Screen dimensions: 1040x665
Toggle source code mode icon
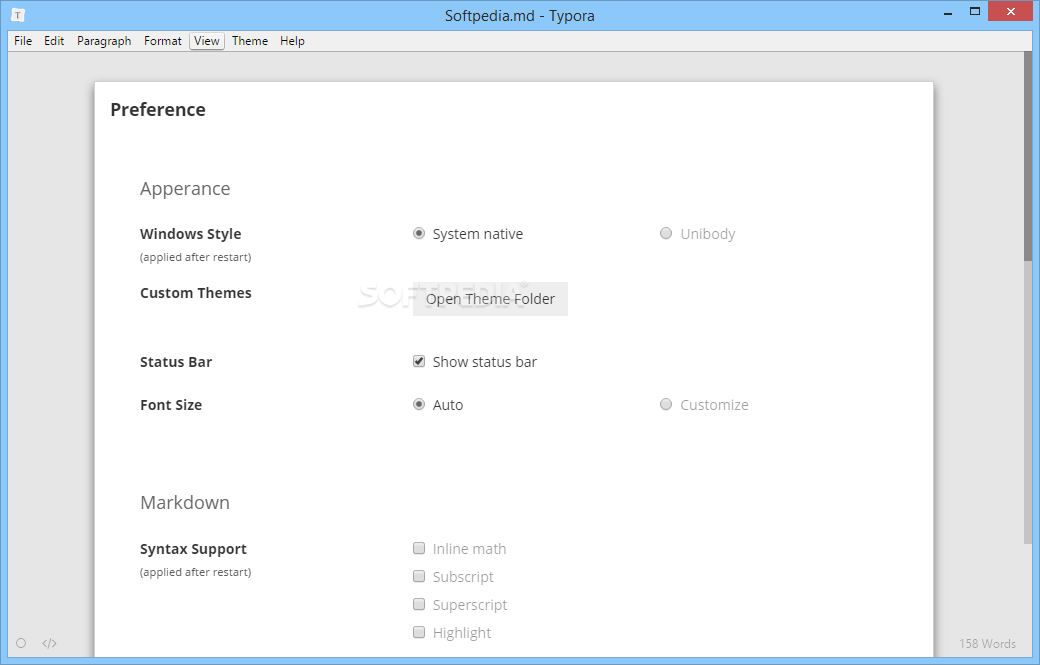(x=50, y=643)
